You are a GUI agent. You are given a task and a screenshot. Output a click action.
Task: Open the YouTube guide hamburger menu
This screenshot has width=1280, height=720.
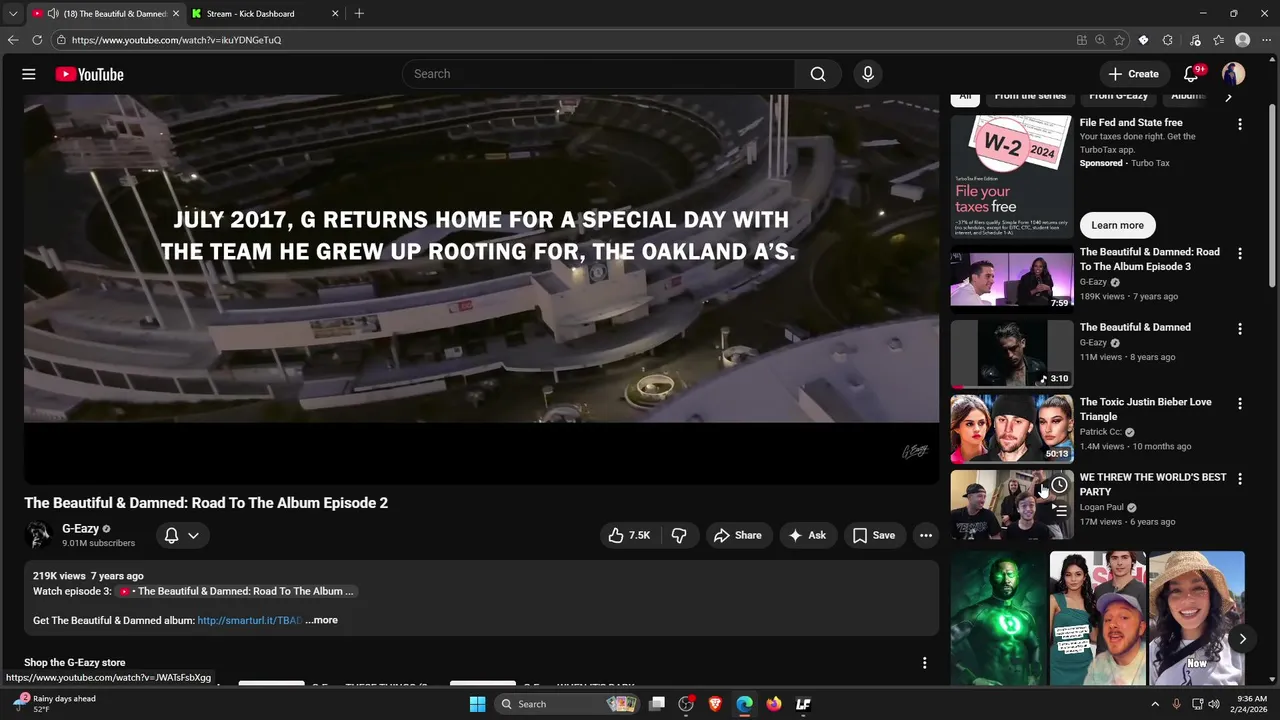tap(29, 74)
